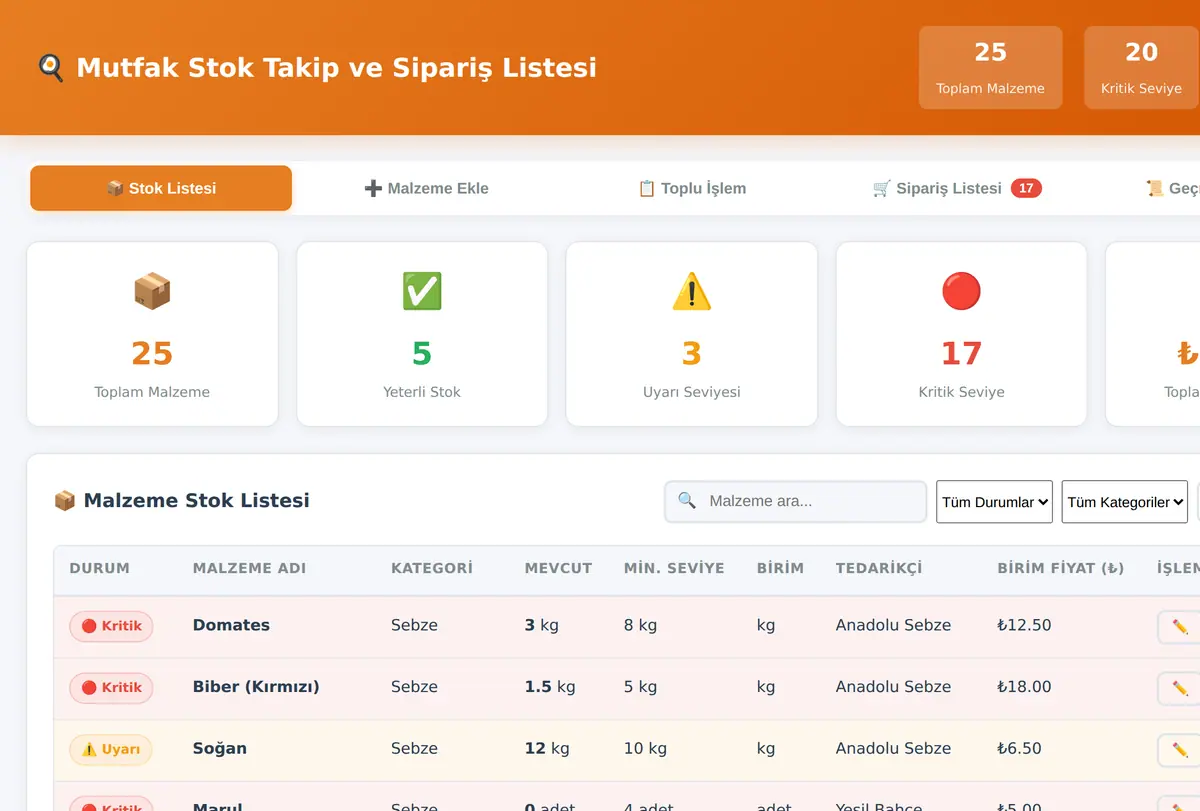Click the green checkmark Yeterli Stok icon

click(x=422, y=291)
